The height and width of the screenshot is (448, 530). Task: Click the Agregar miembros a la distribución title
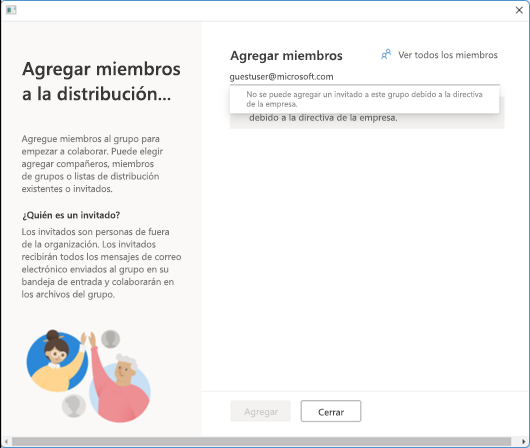pos(101,81)
